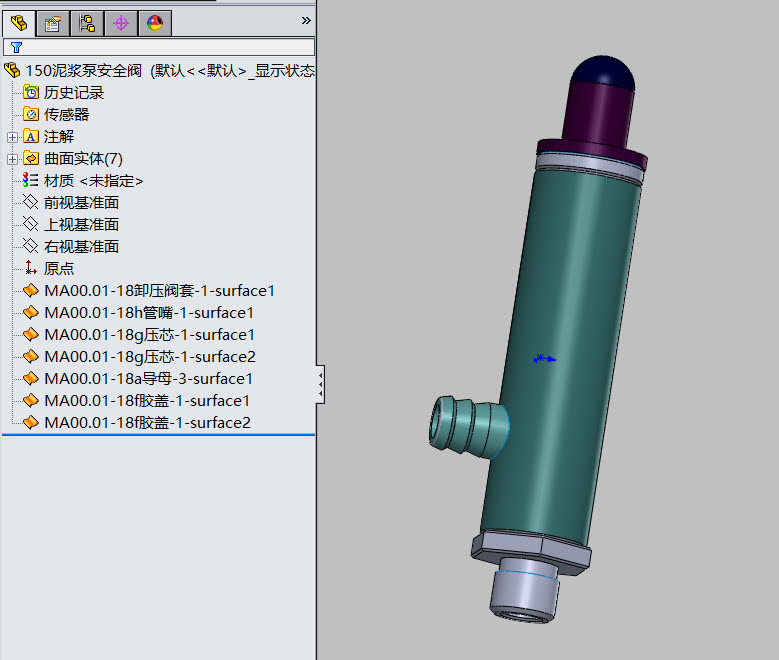Screen dimensions: 779x660
Task: Click the 原点 origin icon
Action: 31,269
